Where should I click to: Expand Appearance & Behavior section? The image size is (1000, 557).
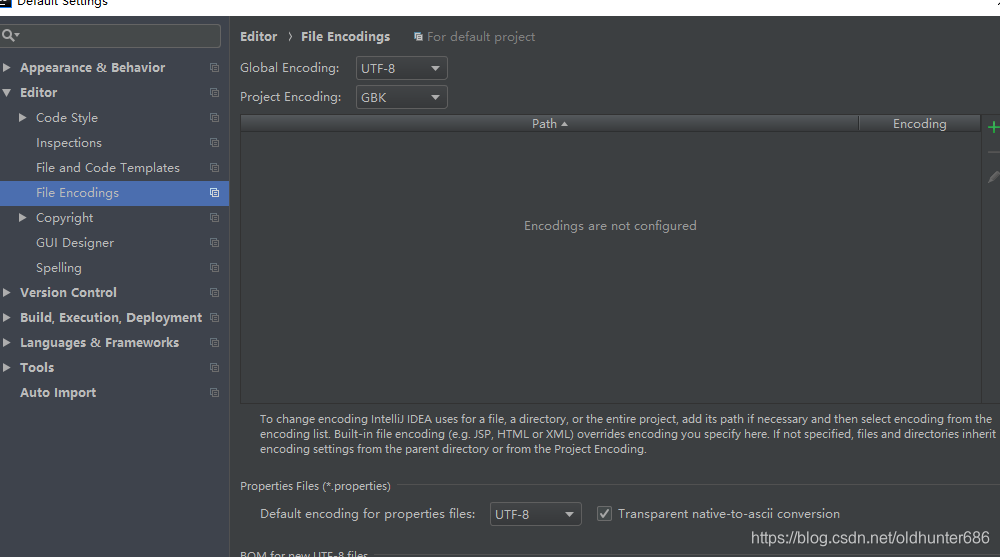pos(6,68)
